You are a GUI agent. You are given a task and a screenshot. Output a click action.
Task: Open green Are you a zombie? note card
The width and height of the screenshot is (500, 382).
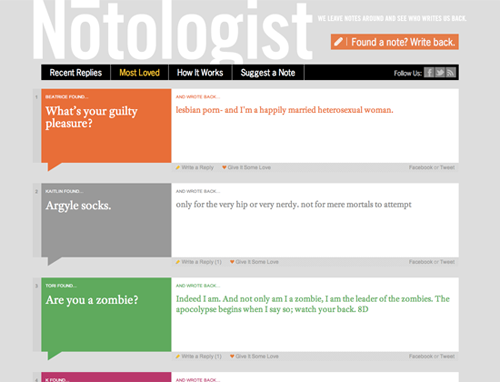pyautogui.click(x=106, y=314)
